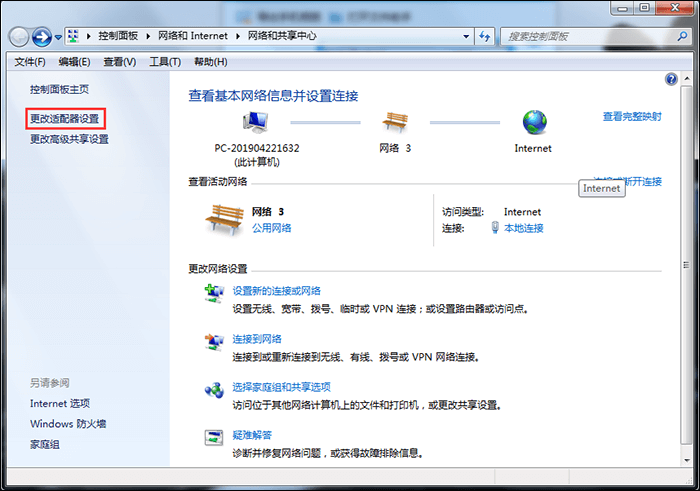
Task: Click the scrollbar up arrow
Action: pyautogui.click(x=687, y=79)
